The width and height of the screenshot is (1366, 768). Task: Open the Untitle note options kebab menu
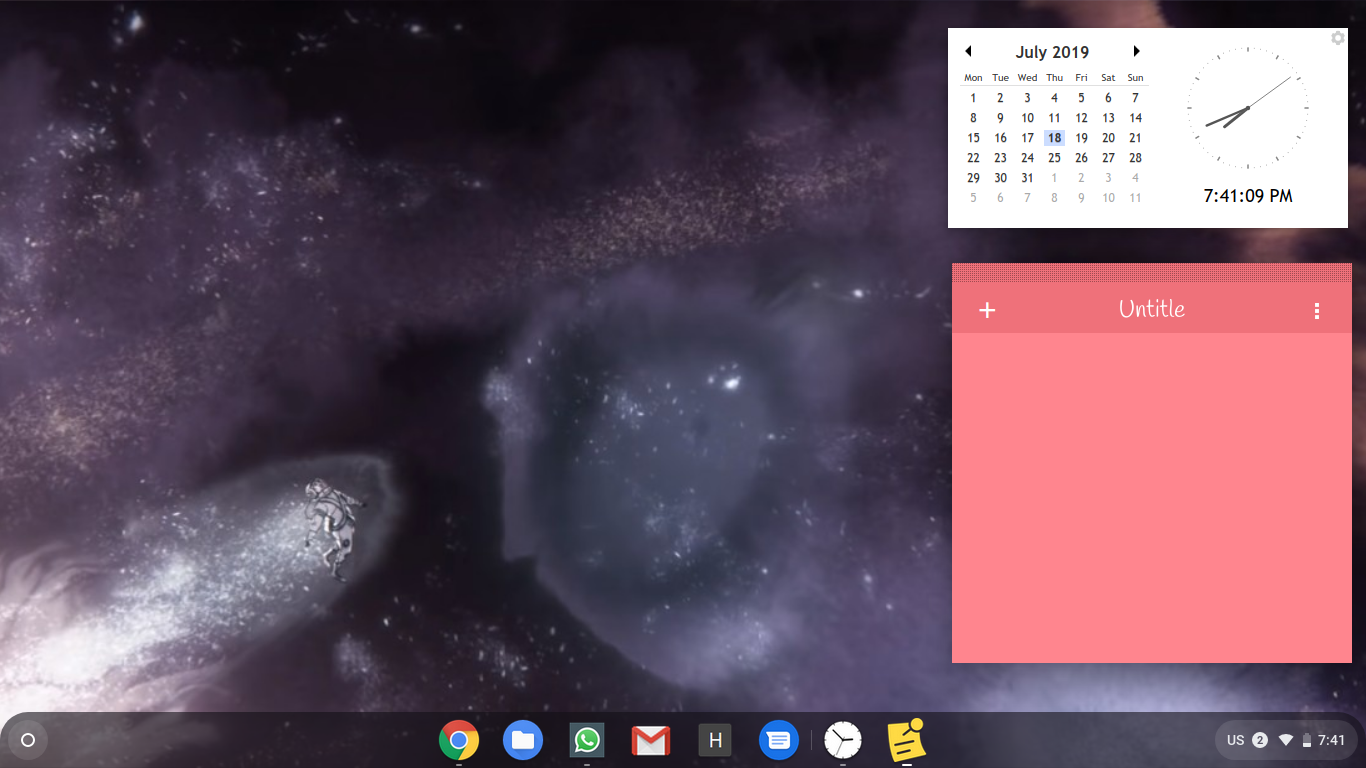pyautogui.click(x=1317, y=310)
